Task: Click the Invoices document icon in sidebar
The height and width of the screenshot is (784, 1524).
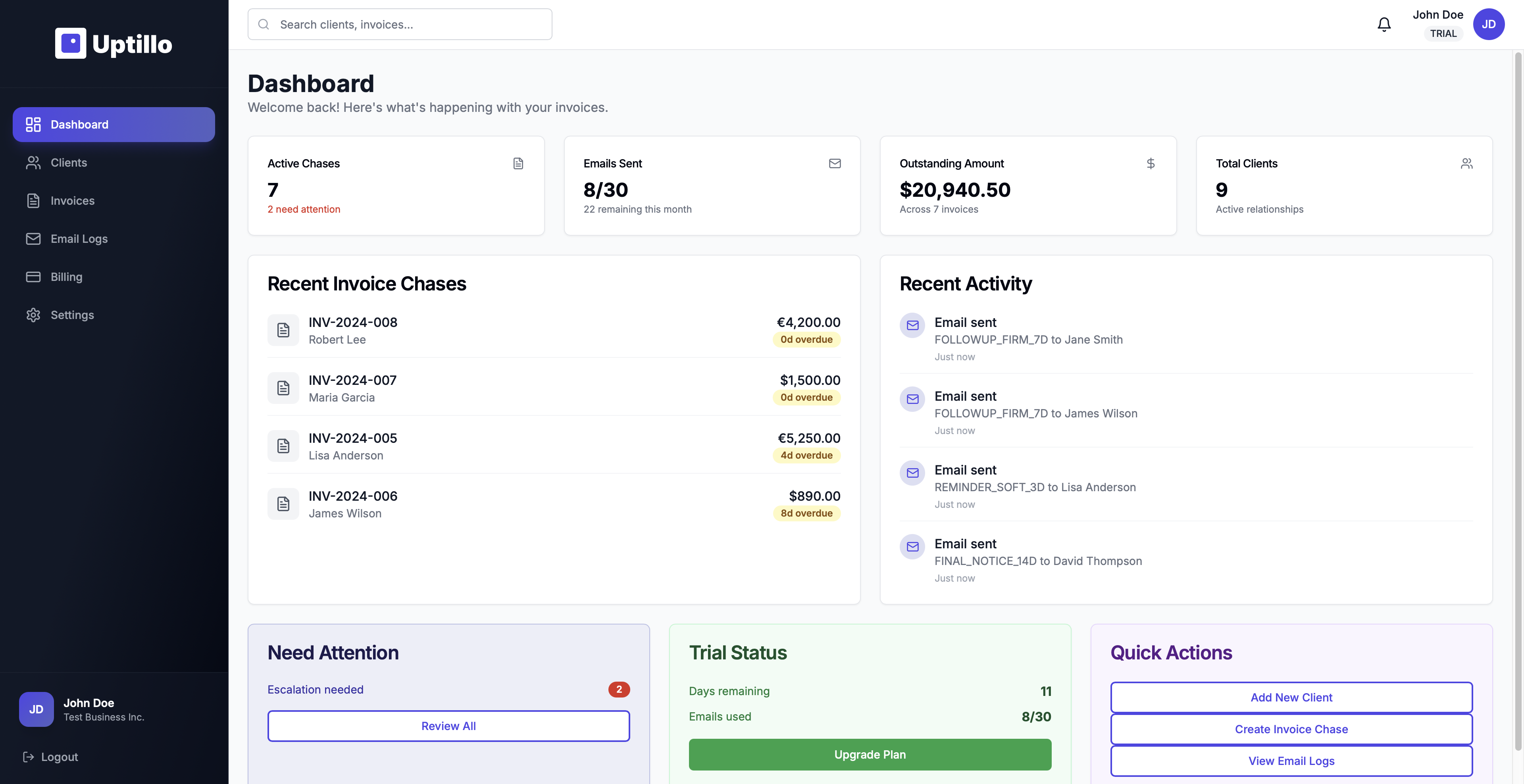Action: tap(33, 200)
